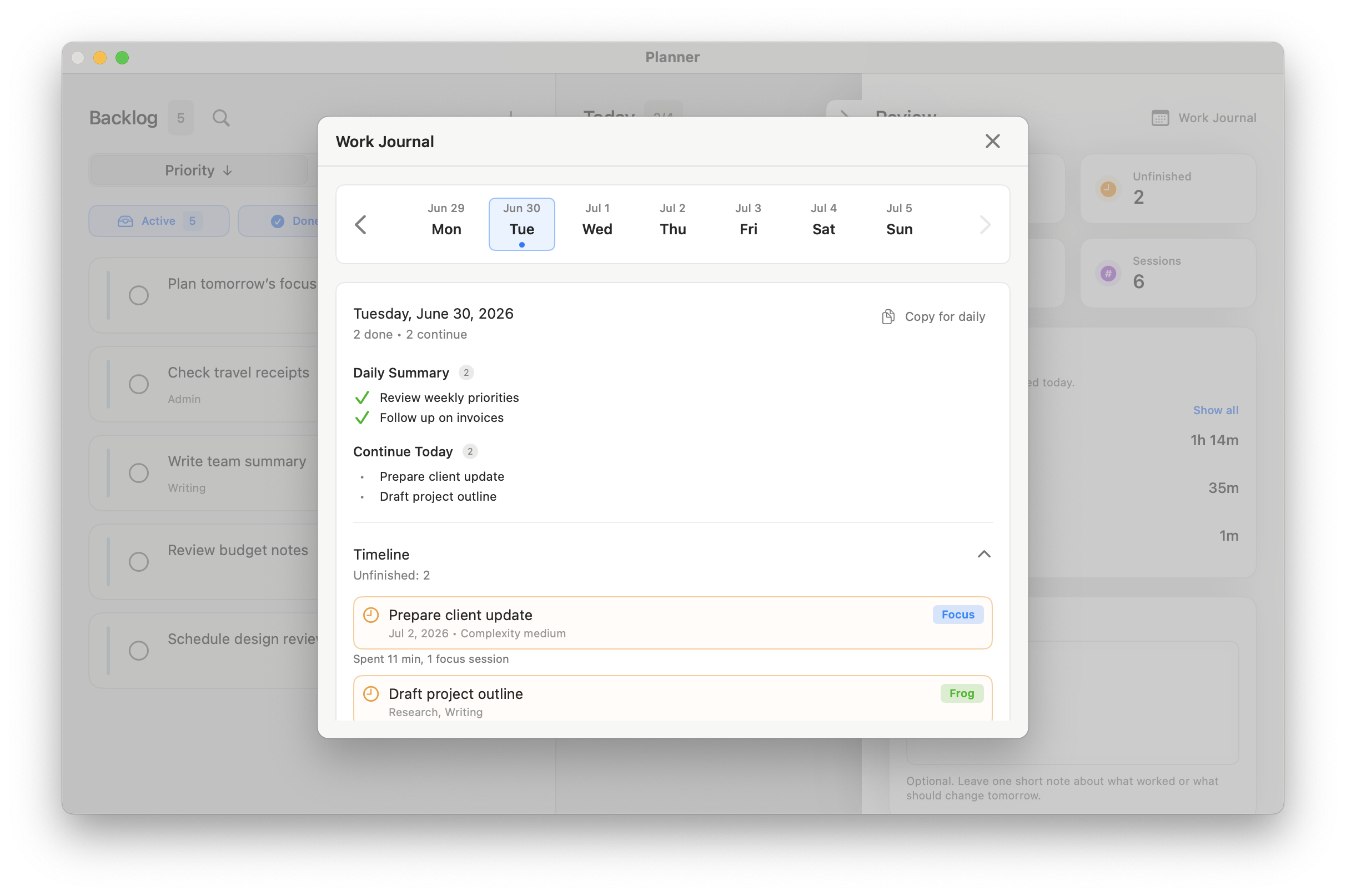Screen dimensions: 1346x896
Task: Click the green checkmark for Follow up on invoices
Action: point(362,417)
